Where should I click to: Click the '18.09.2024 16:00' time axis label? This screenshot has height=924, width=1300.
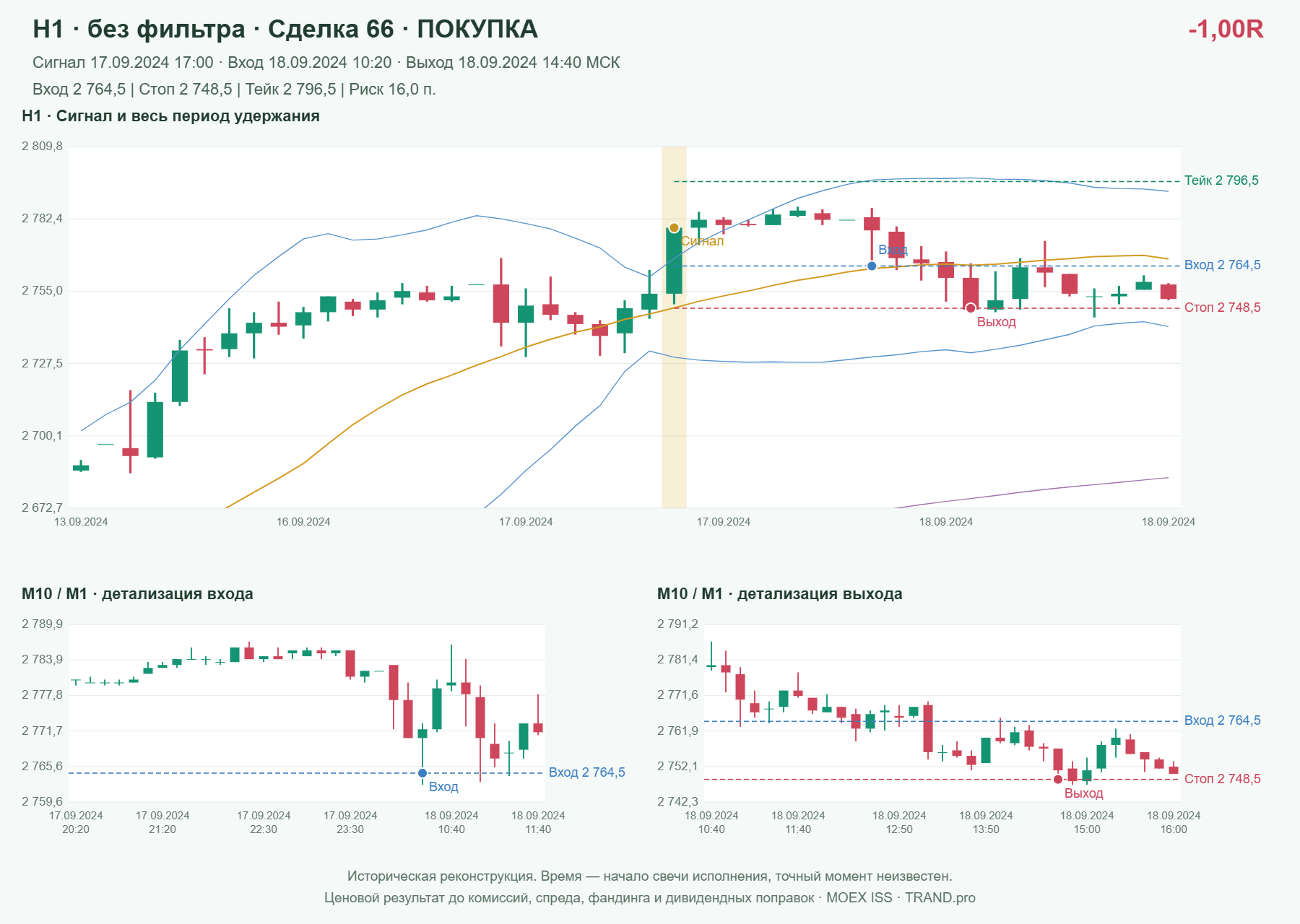tap(1174, 822)
